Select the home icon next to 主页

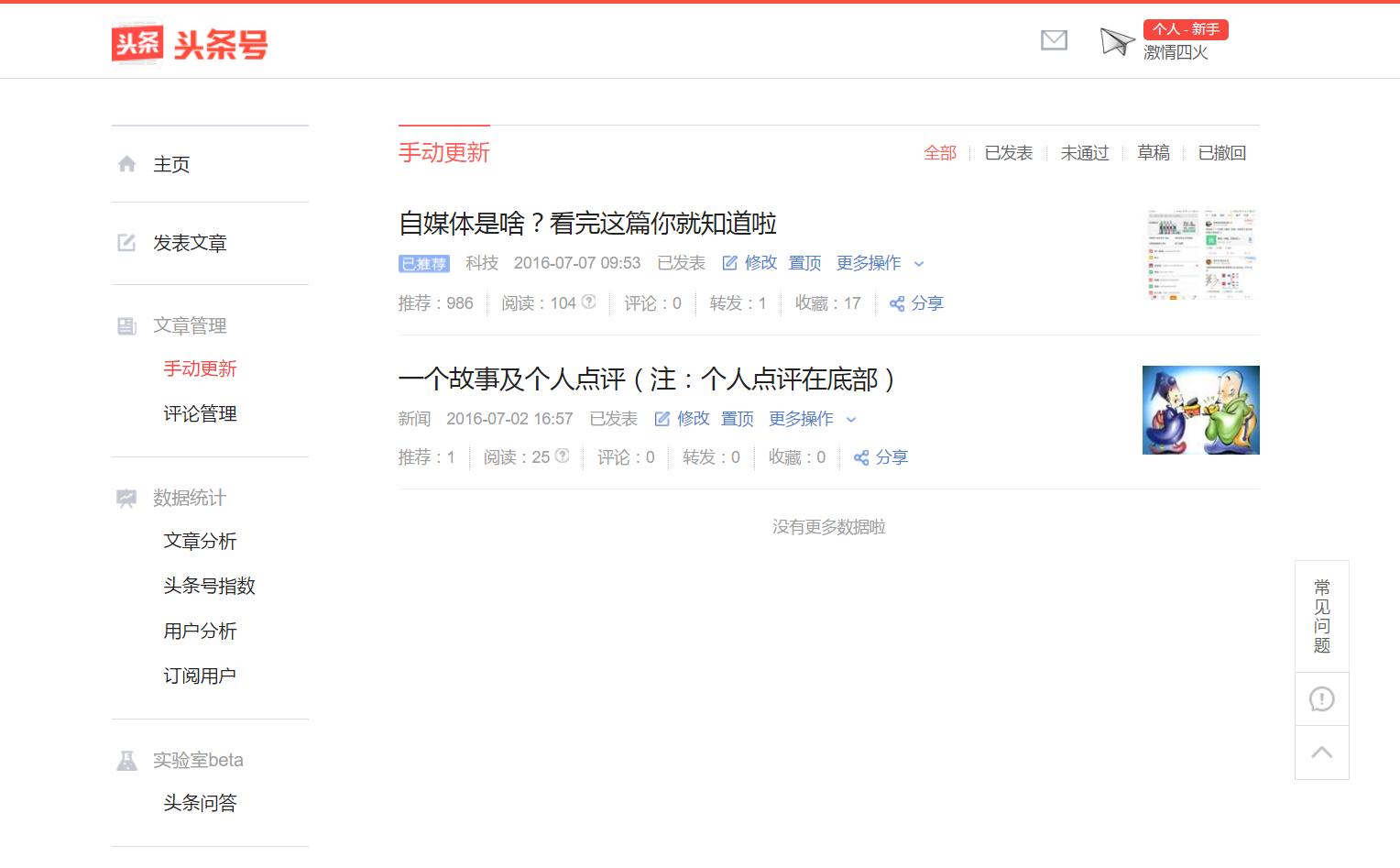coord(127,163)
